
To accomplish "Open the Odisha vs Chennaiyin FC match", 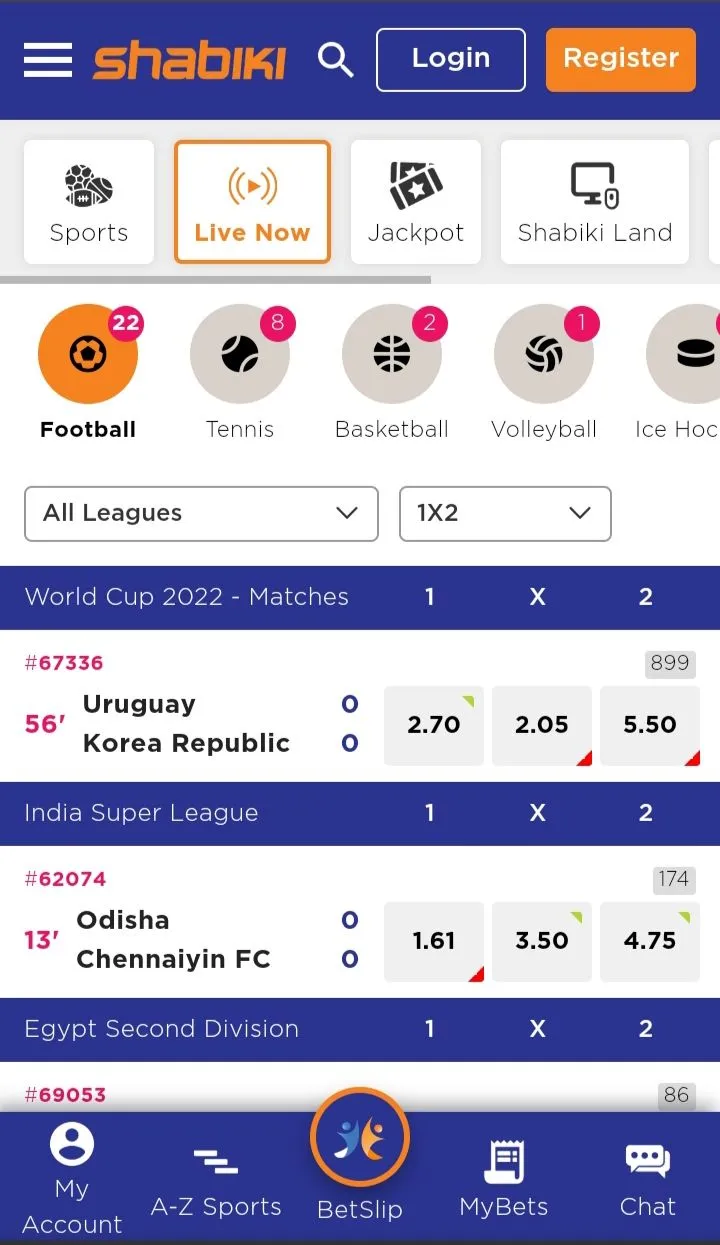I will click(173, 940).
